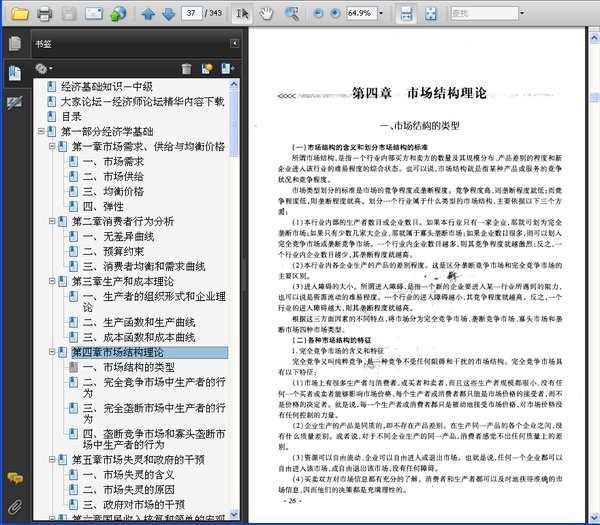
Task: Click the page number input field
Action: 195,14
